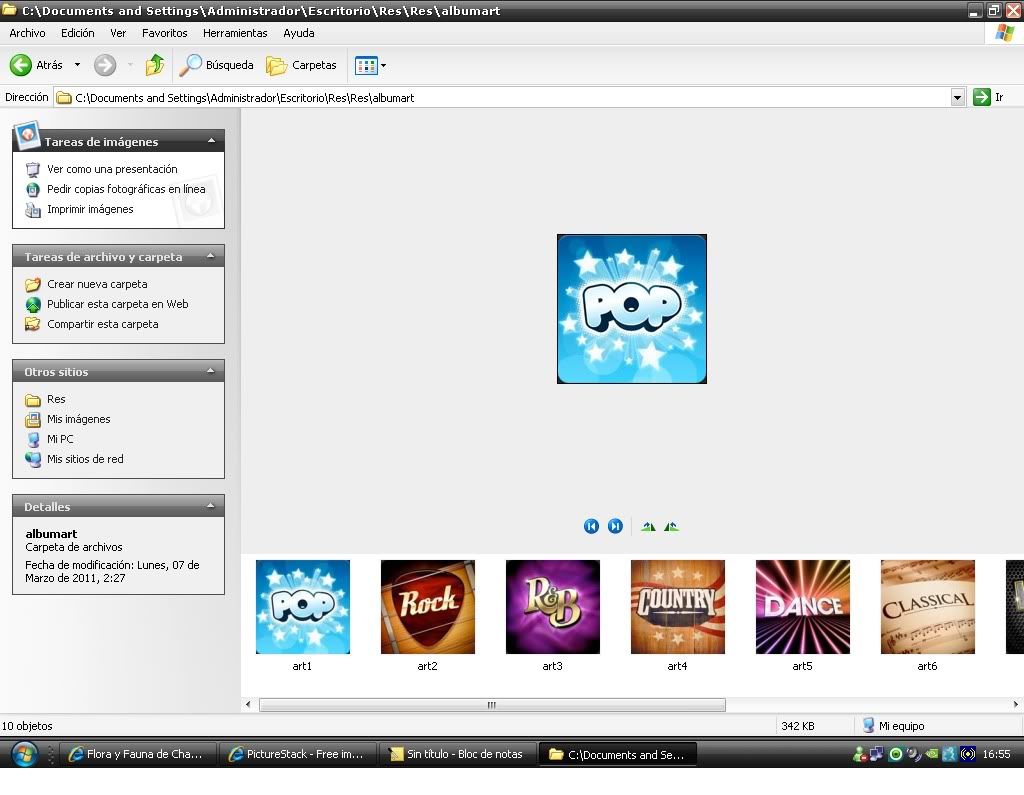Expand the address bar dropdown arrow
The height and width of the screenshot is (795, 1024).
coord(957,97)
